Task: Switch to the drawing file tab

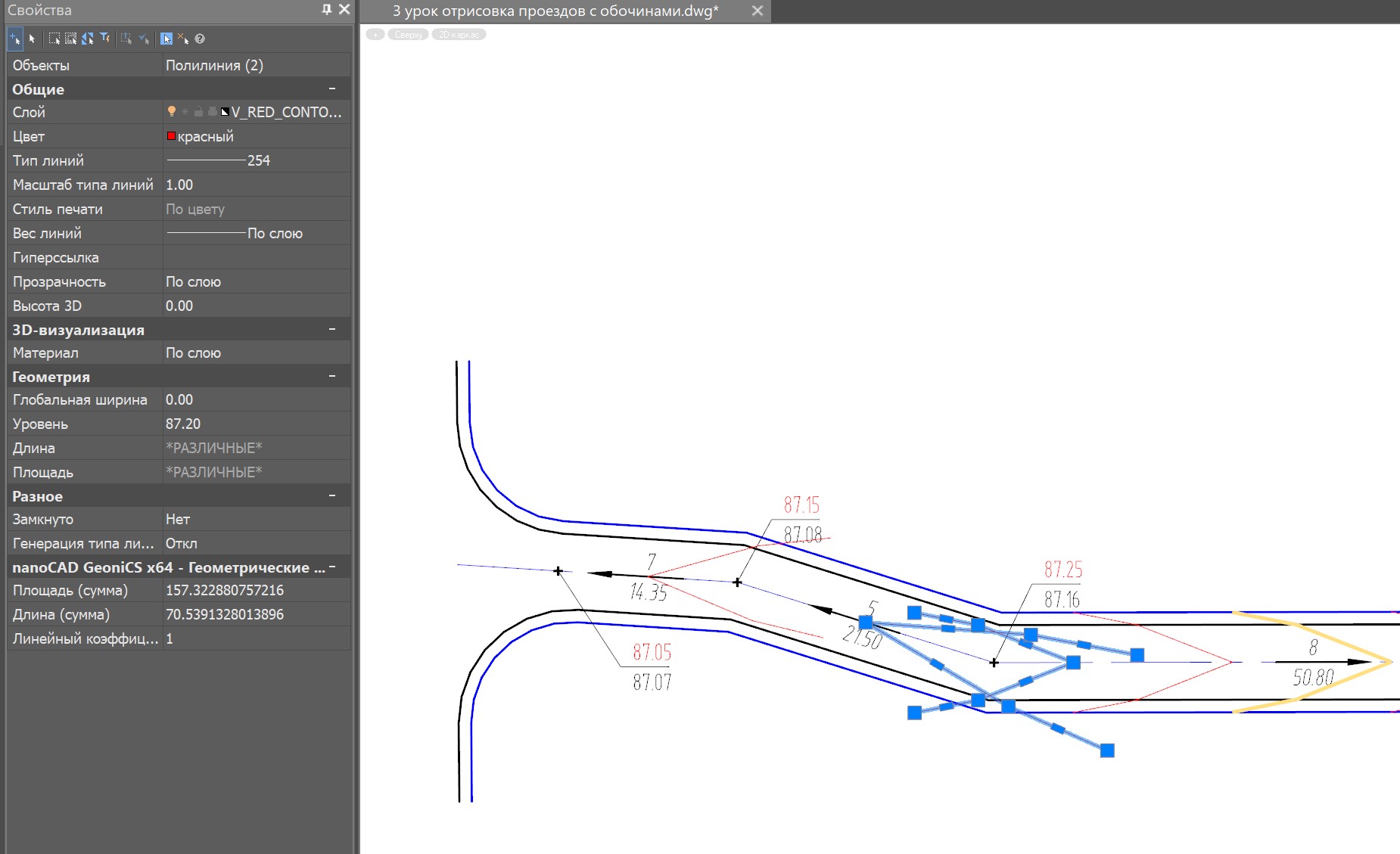Action: coord(555,11)
